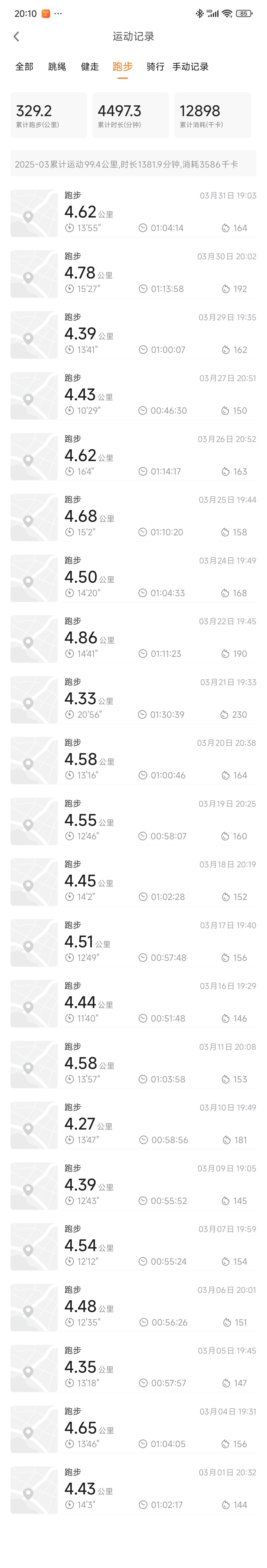
Task: Tap calorie icon next to 230
Action: [224, 715]
